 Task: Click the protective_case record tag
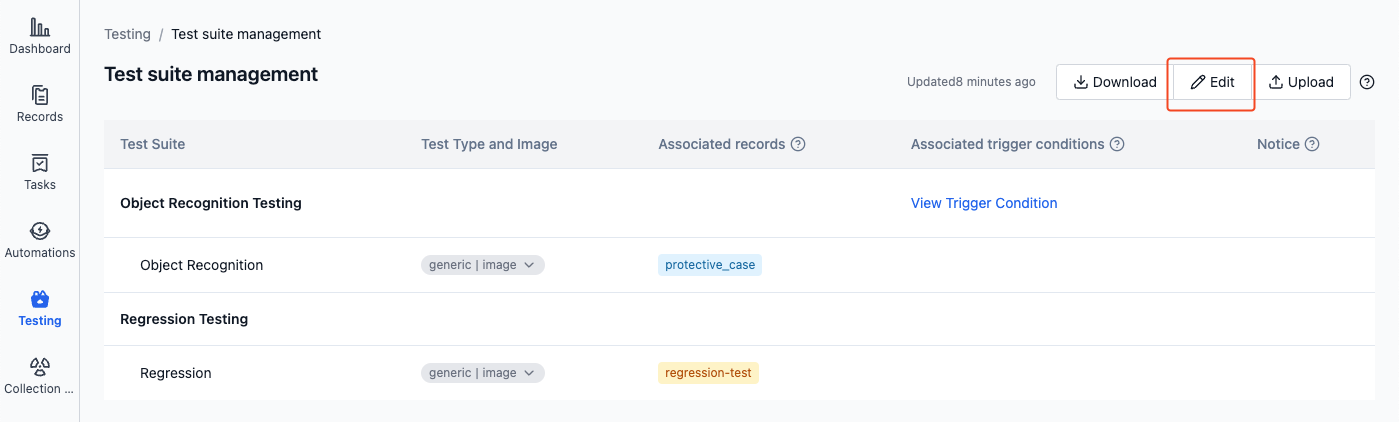point(710,265)
